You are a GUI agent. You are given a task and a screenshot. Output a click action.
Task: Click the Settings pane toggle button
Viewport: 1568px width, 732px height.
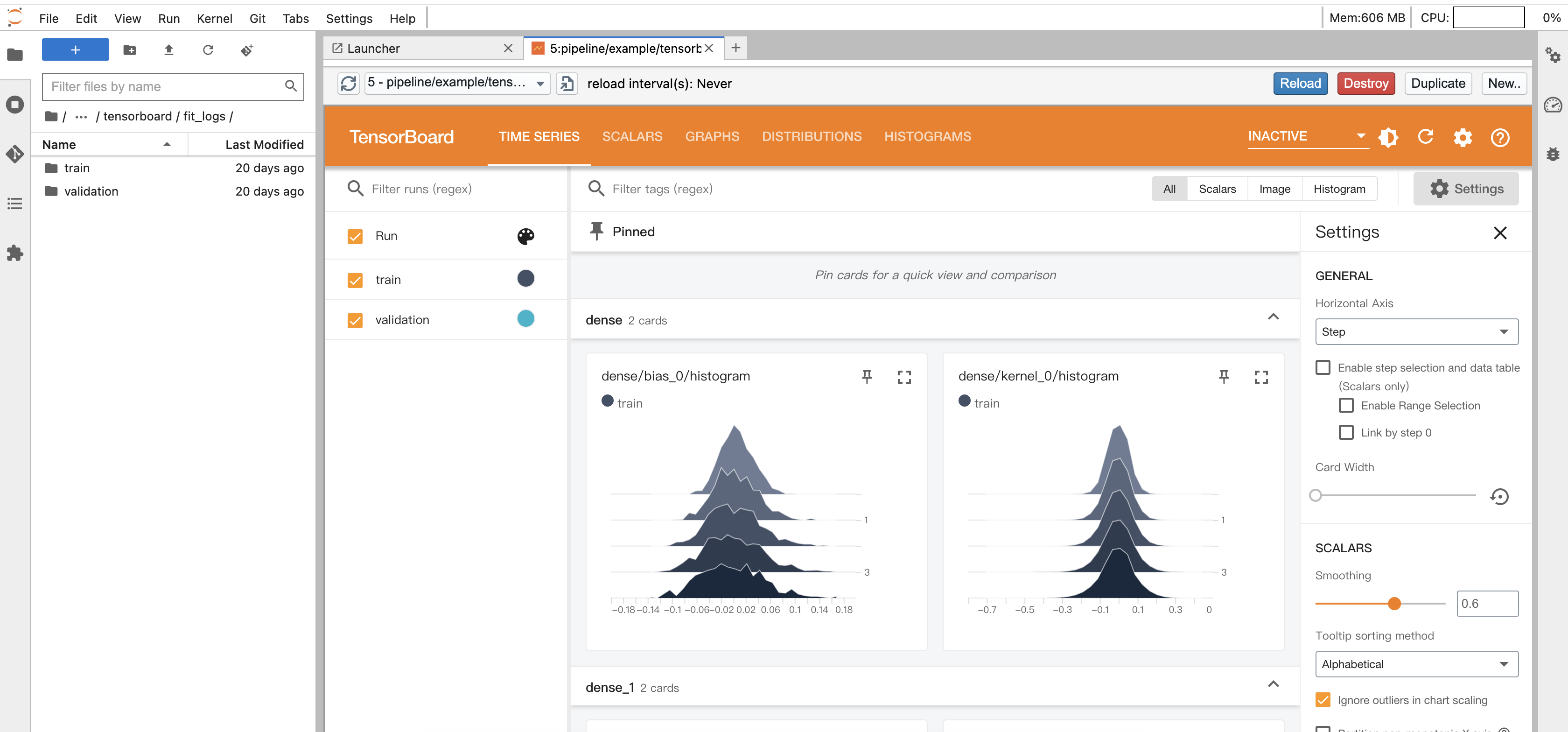1466,189
